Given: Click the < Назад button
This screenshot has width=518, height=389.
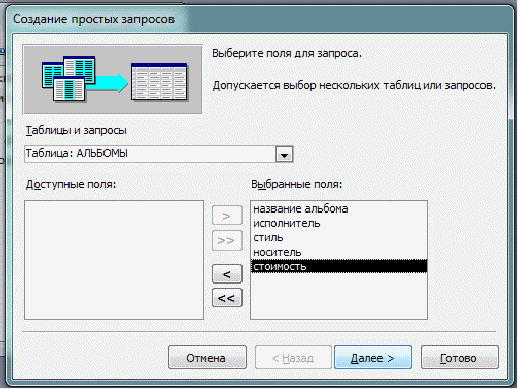Looking at the screenshot, I should click(x=293, y=357).
